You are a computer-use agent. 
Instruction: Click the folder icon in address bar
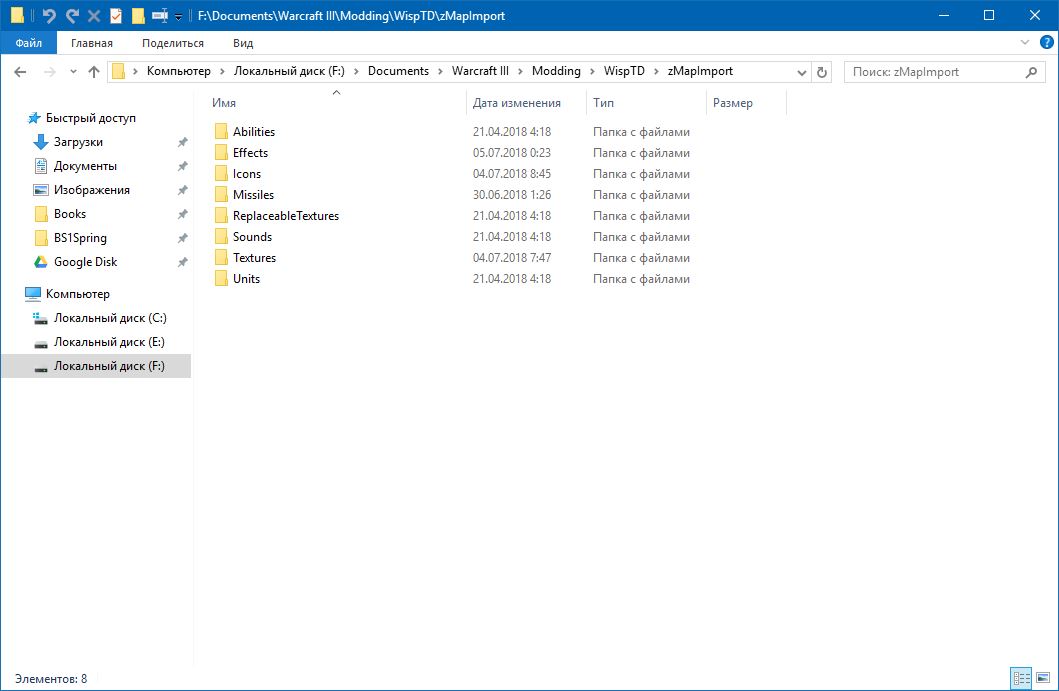[118, 71]
